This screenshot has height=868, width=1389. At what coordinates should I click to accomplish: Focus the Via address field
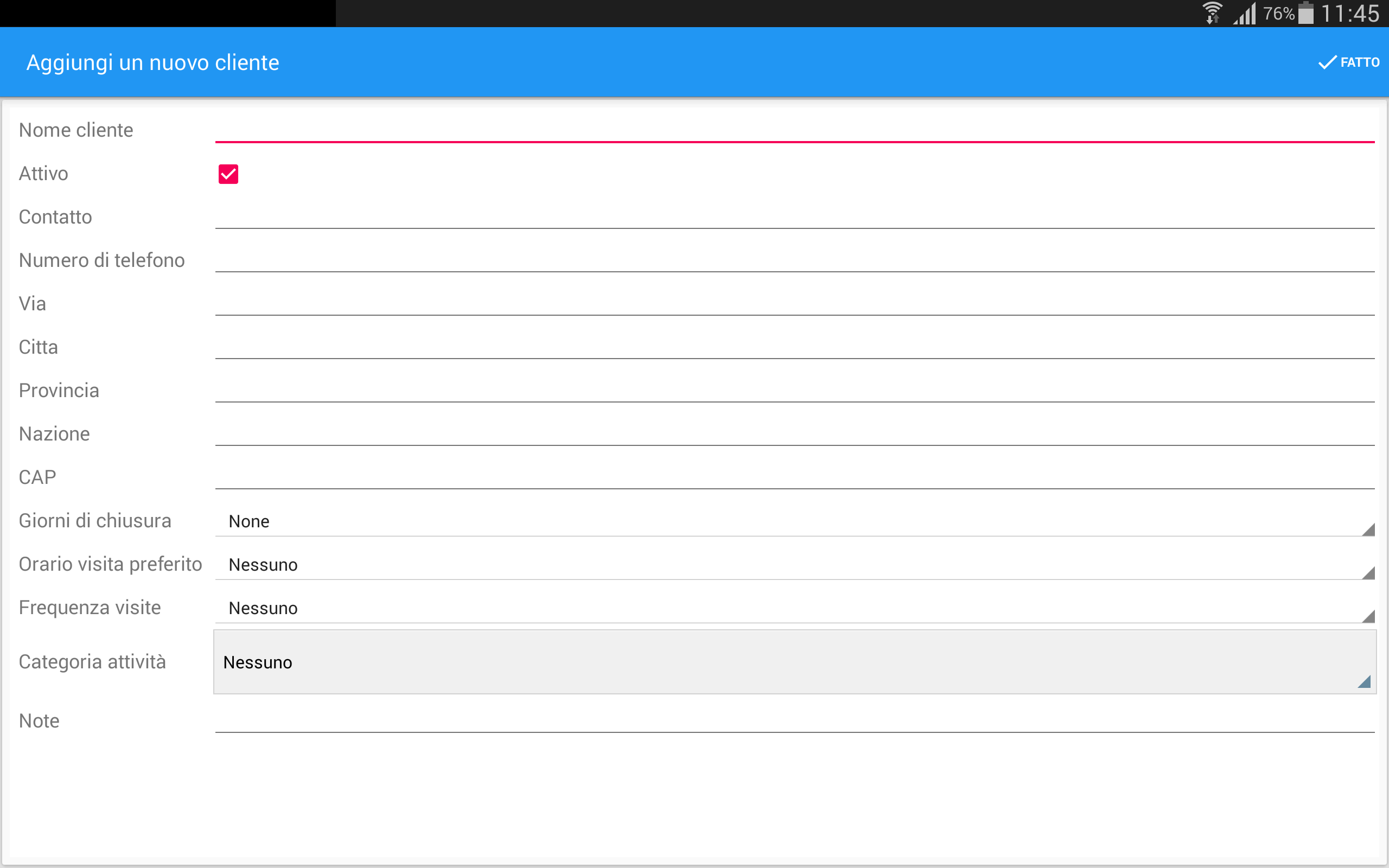click(795, 303)
